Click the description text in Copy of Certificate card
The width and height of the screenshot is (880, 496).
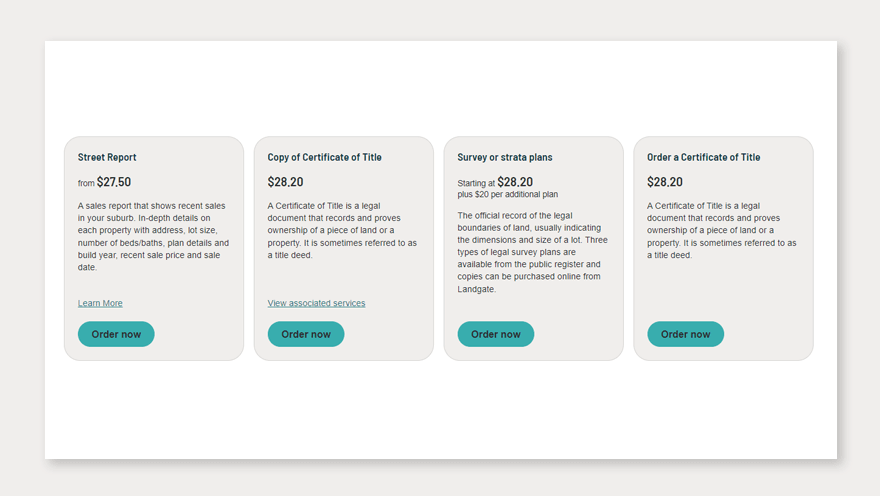pos(342,230)
